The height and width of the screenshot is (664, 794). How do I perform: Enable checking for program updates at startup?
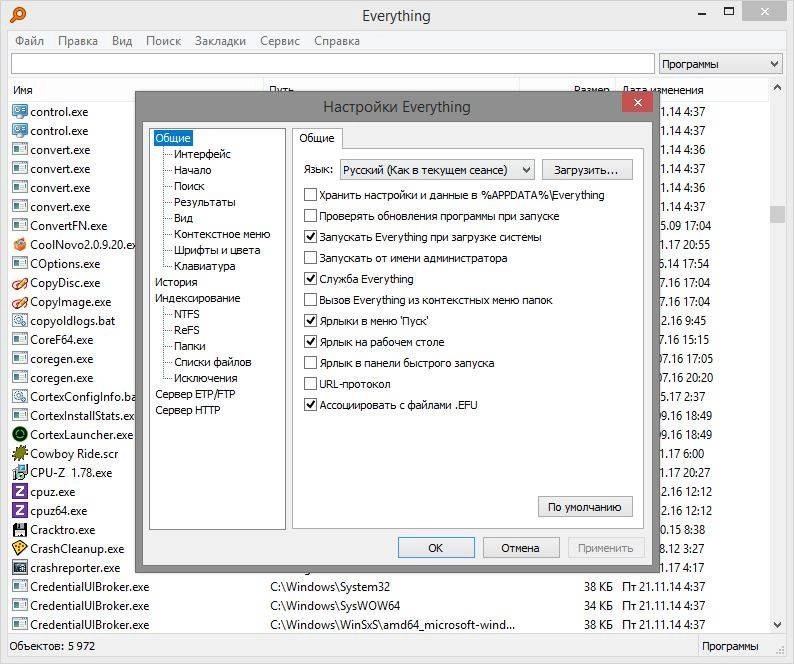pos(310,216)
